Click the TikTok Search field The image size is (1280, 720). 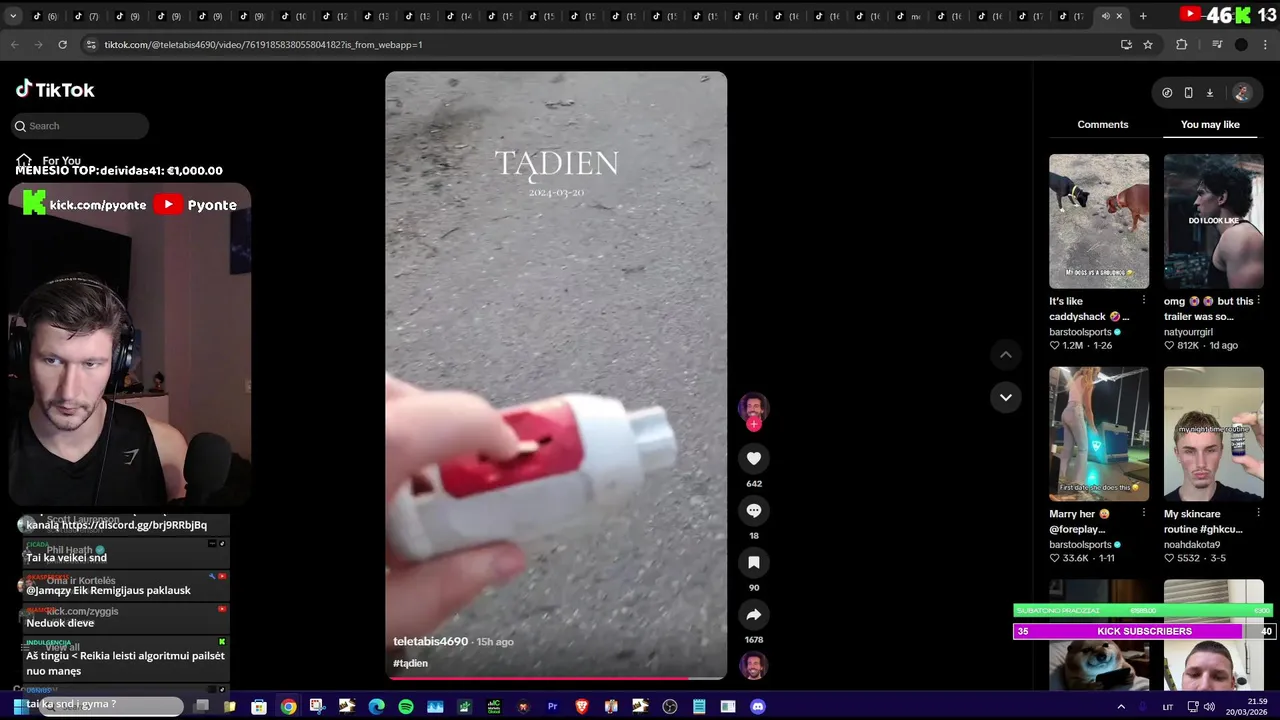tap(81, 126)
